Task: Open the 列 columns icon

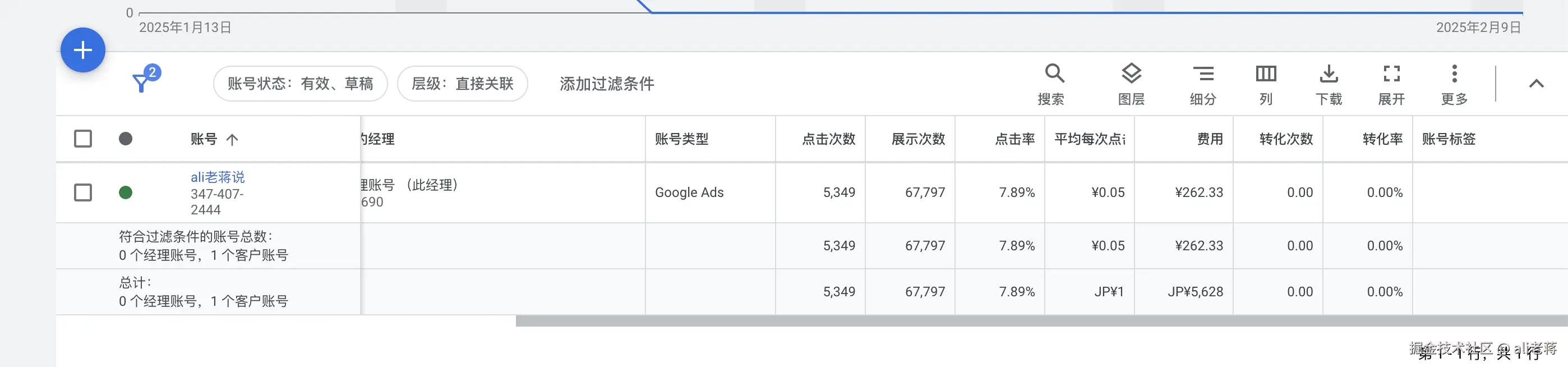Action: coord(1266,74)
